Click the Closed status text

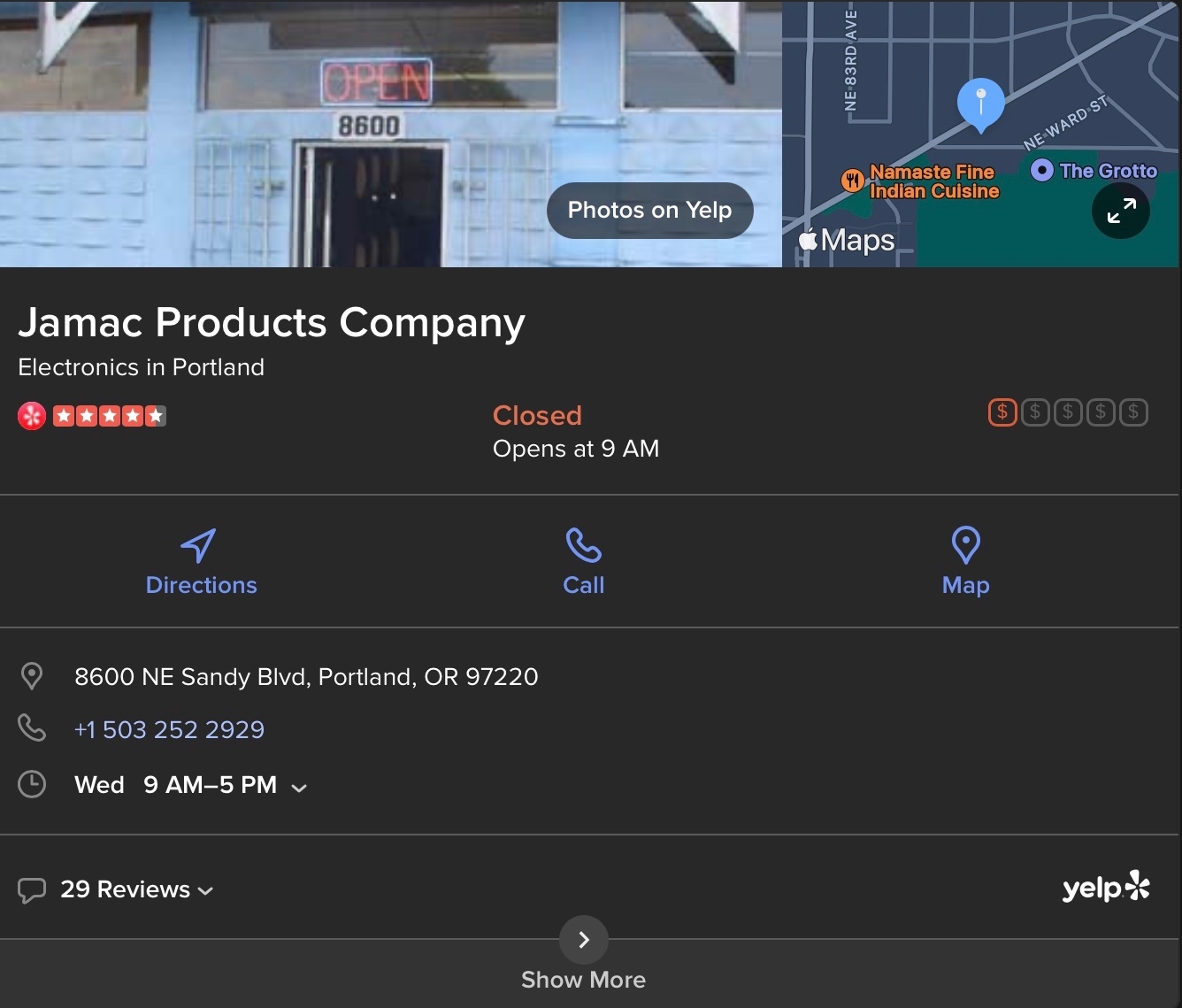537,415
